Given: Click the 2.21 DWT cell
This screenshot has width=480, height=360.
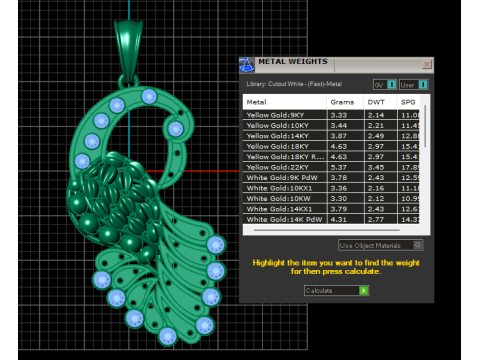Looking at the screenshot, I should click(380, 125).
